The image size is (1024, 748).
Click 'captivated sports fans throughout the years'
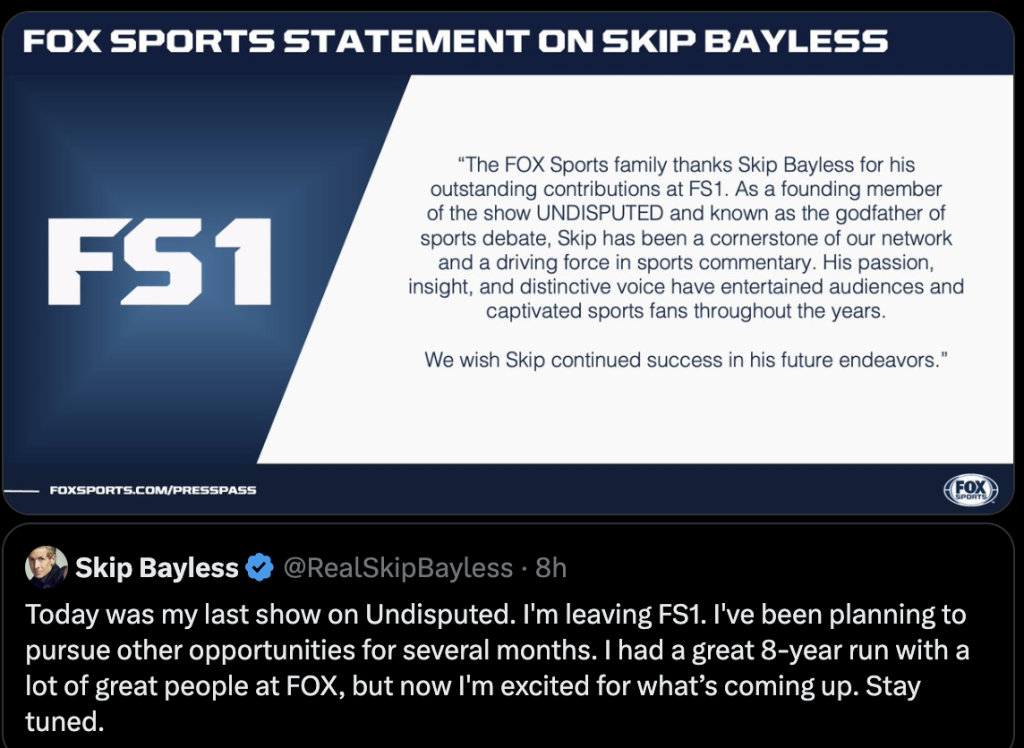coord(685,311)
